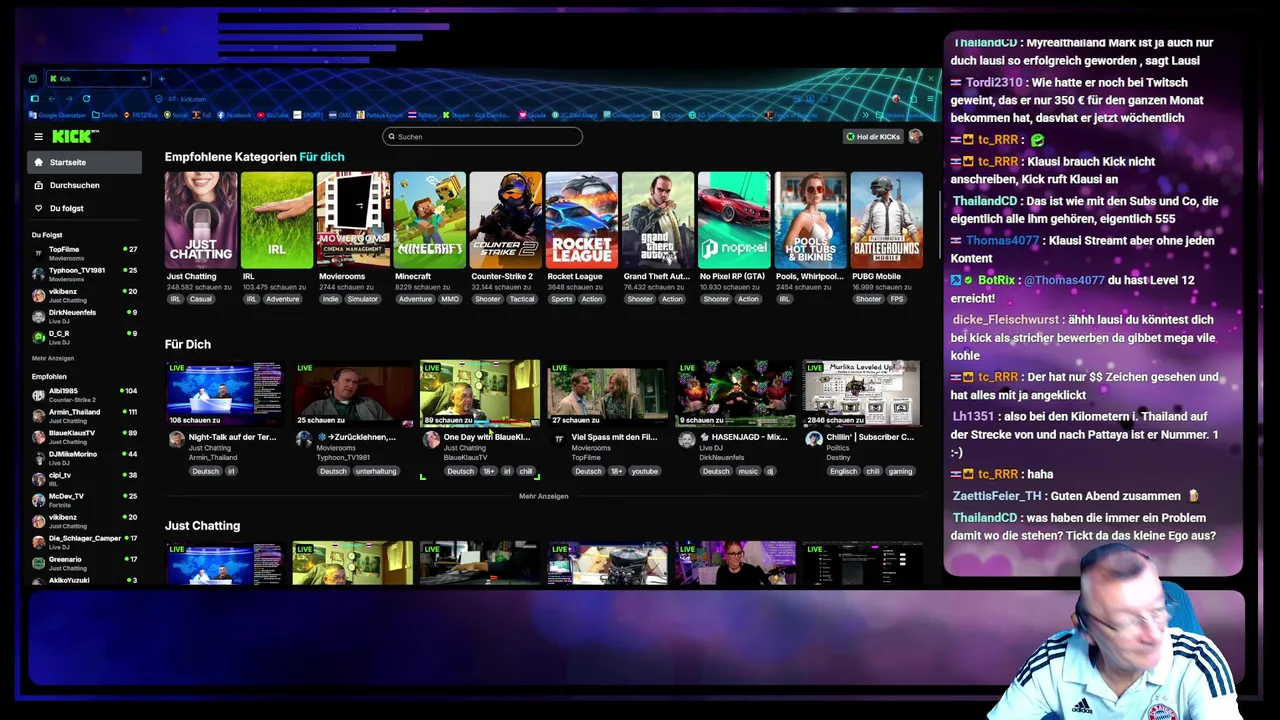Open the user avatar in Kick header
This screenshot has width=1280, height=720.
pyautogui.click(x=915, y=136)
